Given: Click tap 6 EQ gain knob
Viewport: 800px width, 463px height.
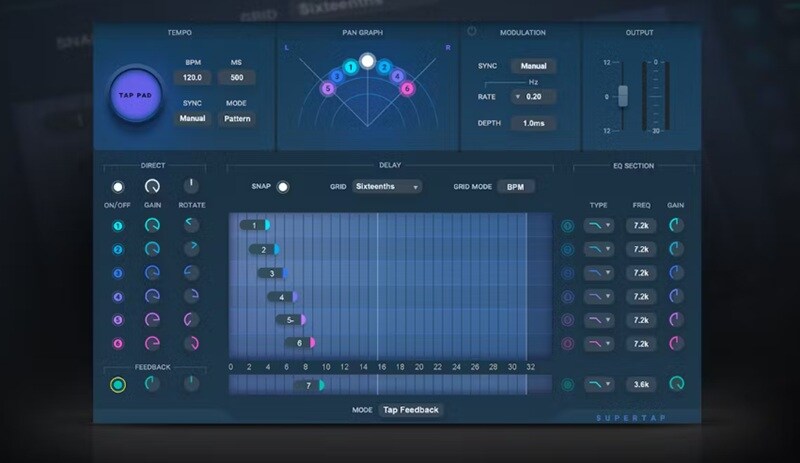Looking at the screenshot, I should (x=676, y=343).
